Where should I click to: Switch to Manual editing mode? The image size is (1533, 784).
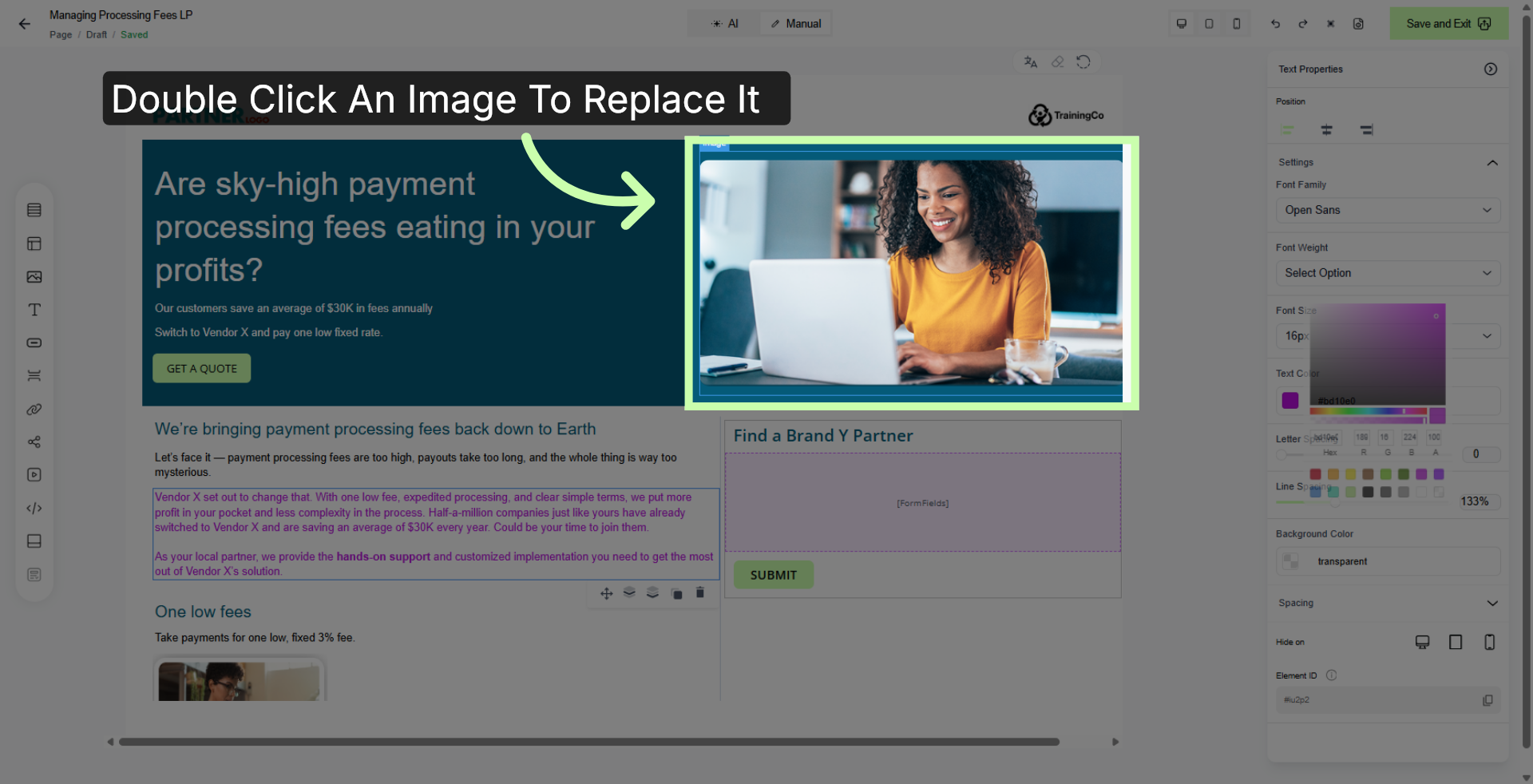(796, 24)
